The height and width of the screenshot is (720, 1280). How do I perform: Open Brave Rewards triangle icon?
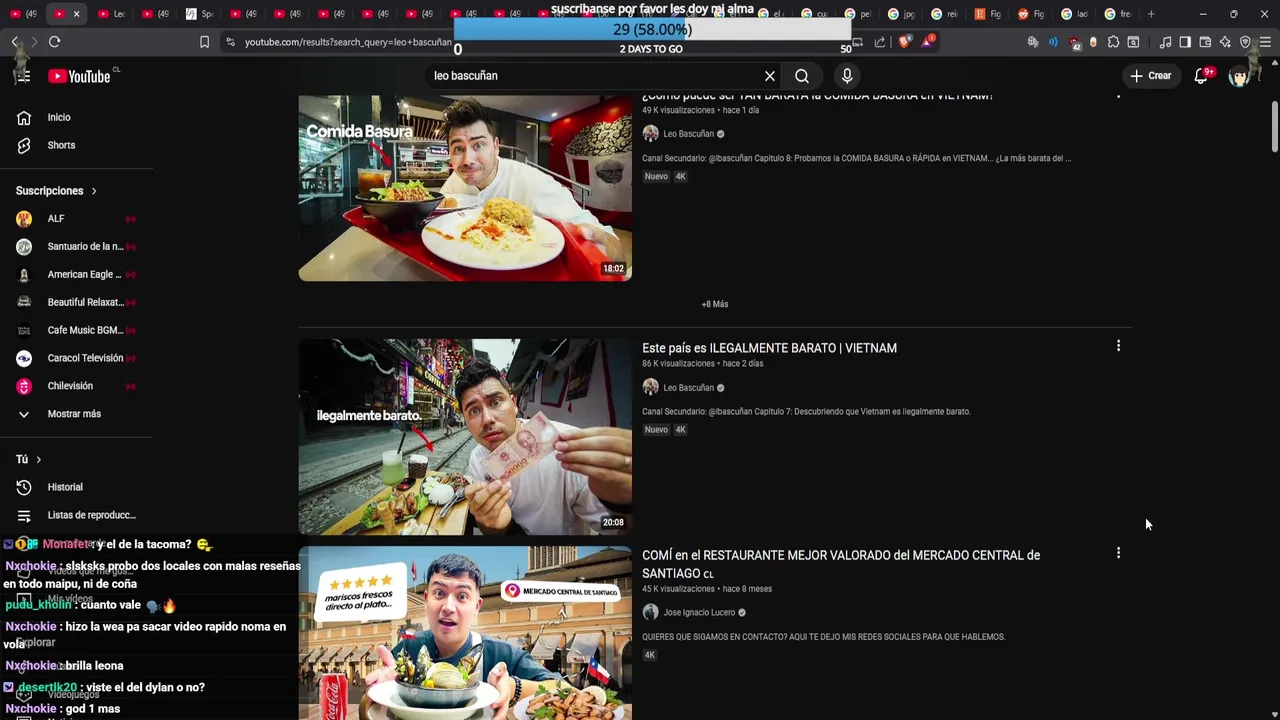(x=929, y=42)
